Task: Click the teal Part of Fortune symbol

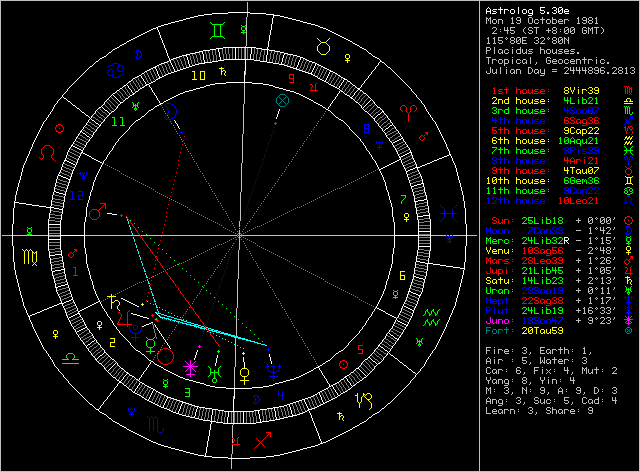Action: [x=282, y=100]
